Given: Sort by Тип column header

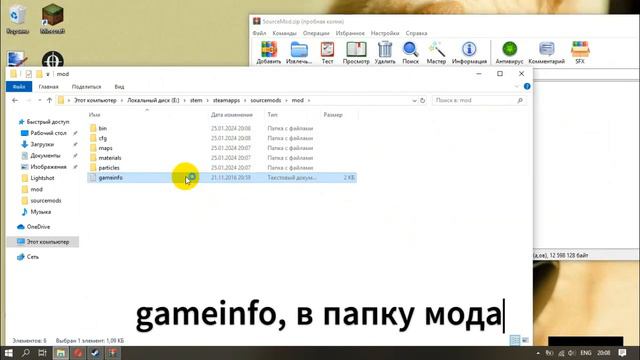Looking at the screenshot, I should 273,115.
